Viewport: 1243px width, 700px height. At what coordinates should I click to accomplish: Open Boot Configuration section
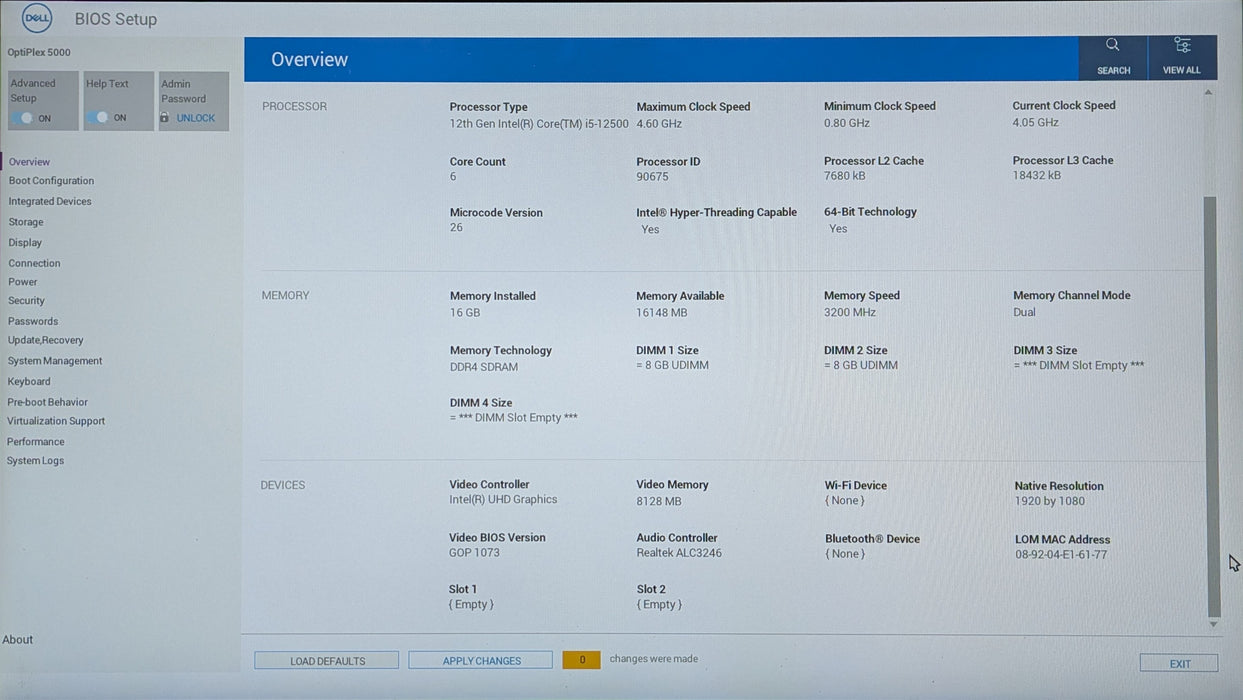pyautogui.click(x=51, y=181)
